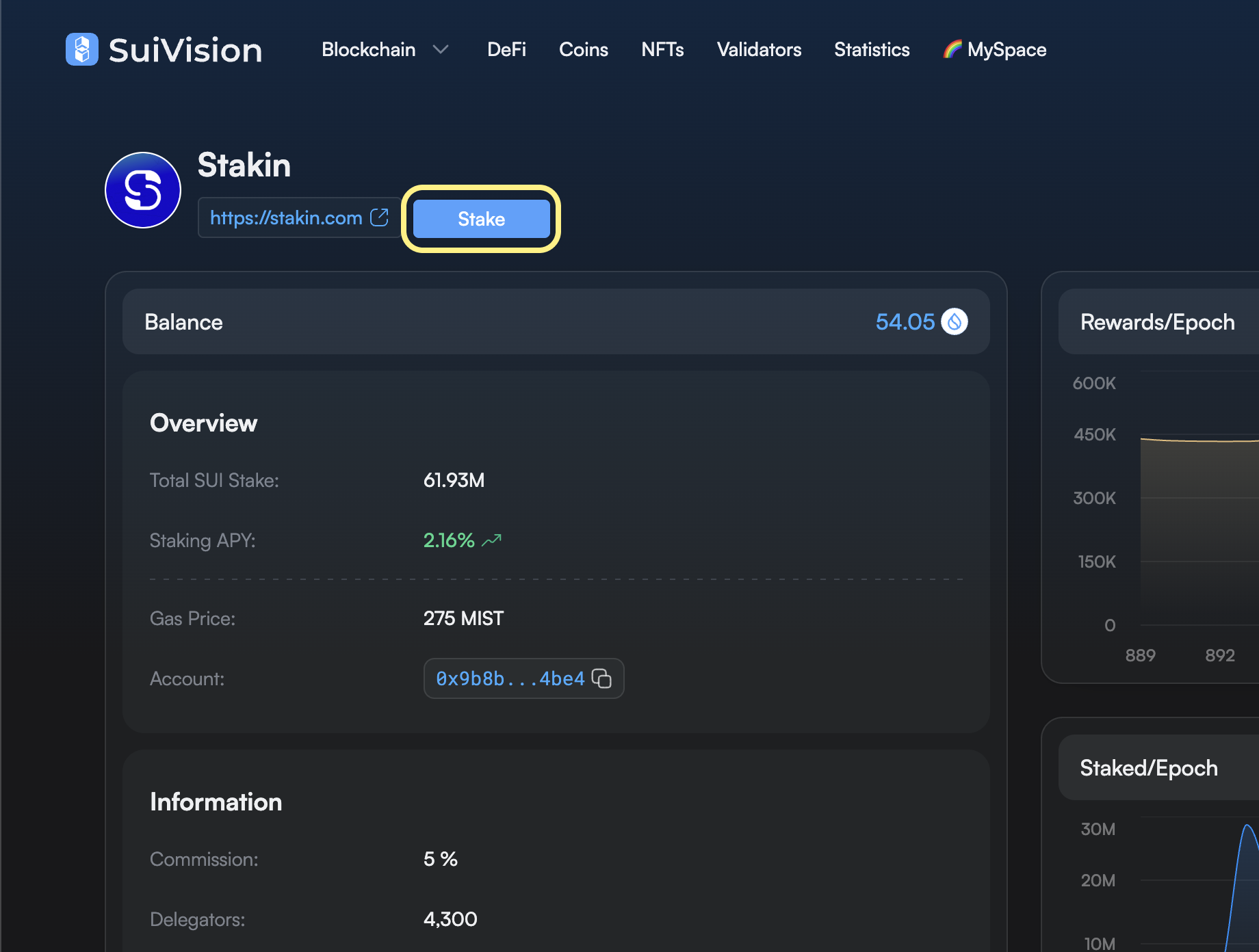Screen dimensions: 1259x952
Task: View the NFTs page
Action: coord(662,49)
